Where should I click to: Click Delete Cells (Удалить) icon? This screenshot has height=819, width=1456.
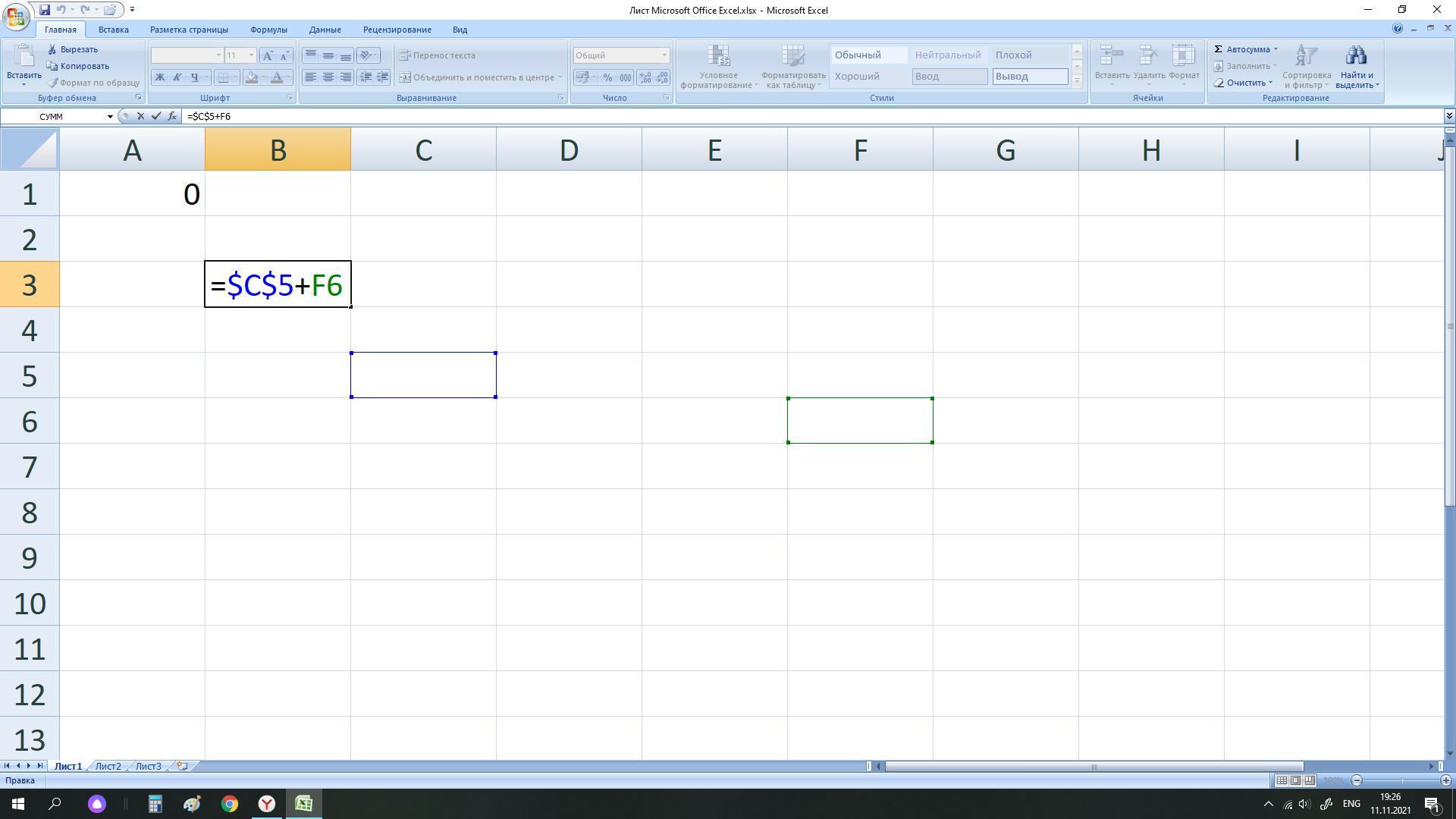[1148, 55]
